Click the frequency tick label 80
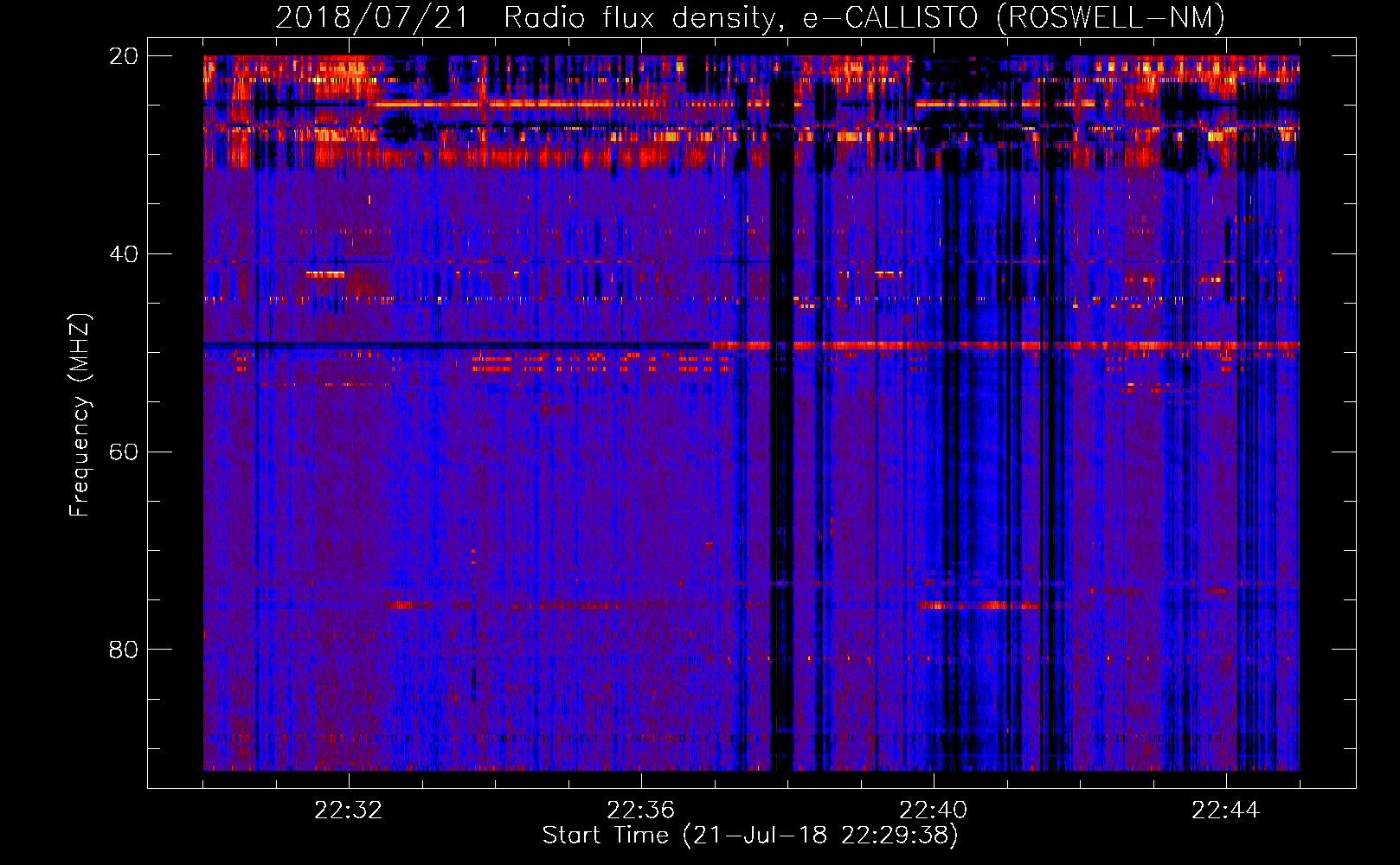 pyautogui.click(x=124, y=650)
